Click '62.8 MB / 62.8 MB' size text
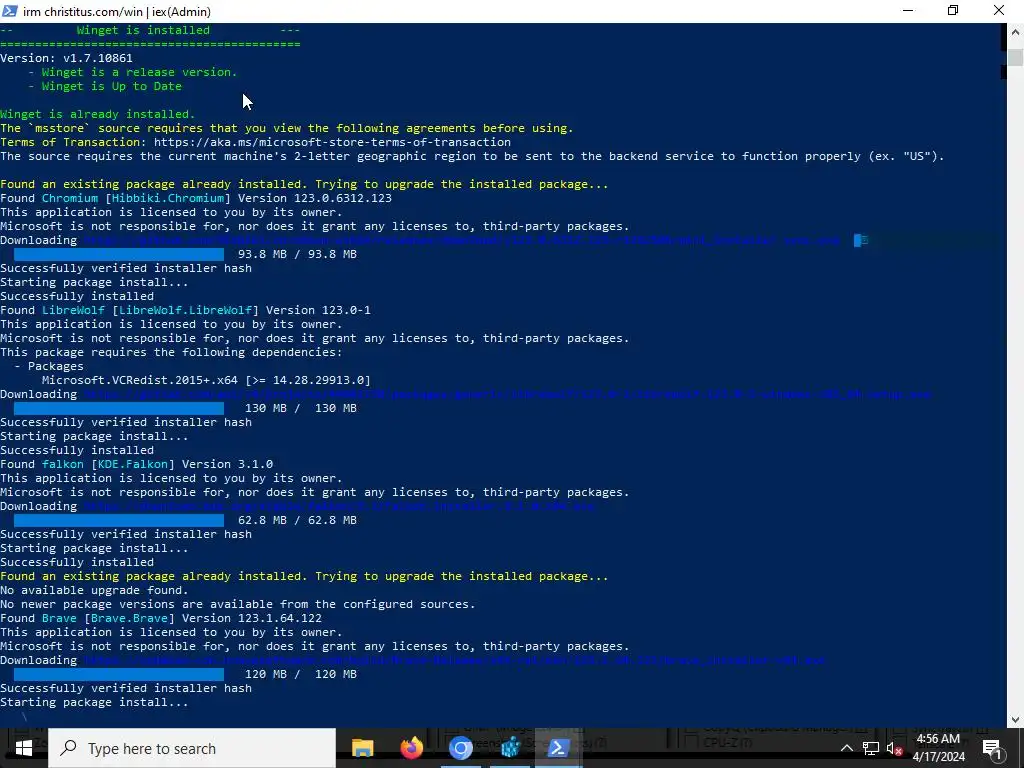The height and width of the screenshot is (768, 1024). pyautogui.click(x=297, y=520)
